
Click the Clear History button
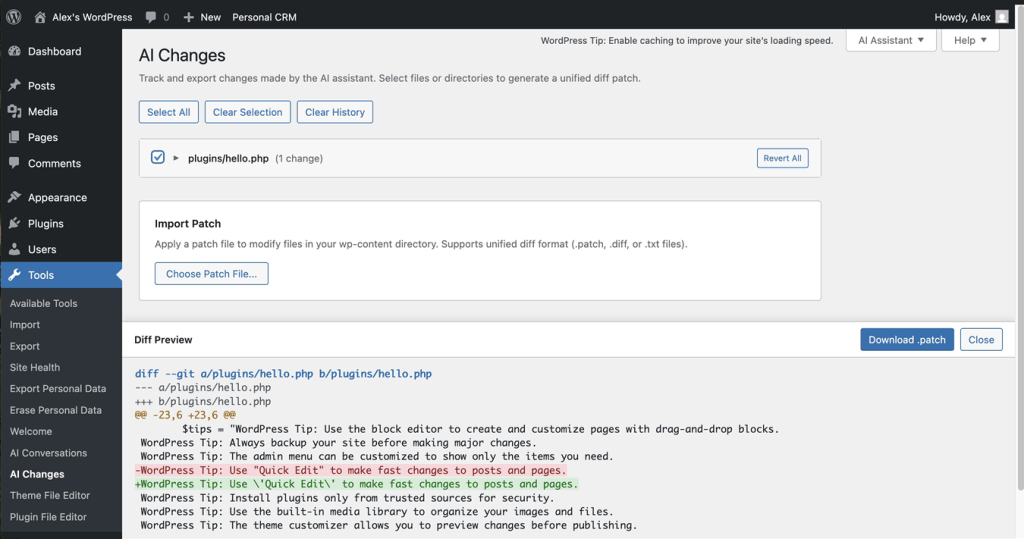334,112
